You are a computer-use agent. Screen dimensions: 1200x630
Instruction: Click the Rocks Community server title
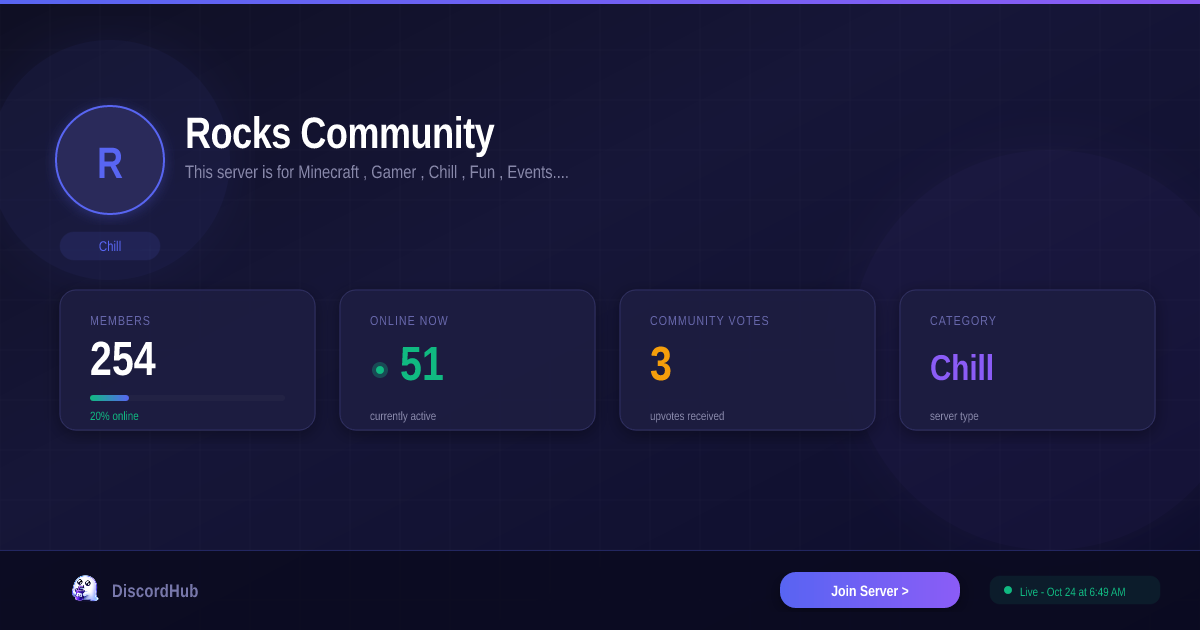pos(339,134)
